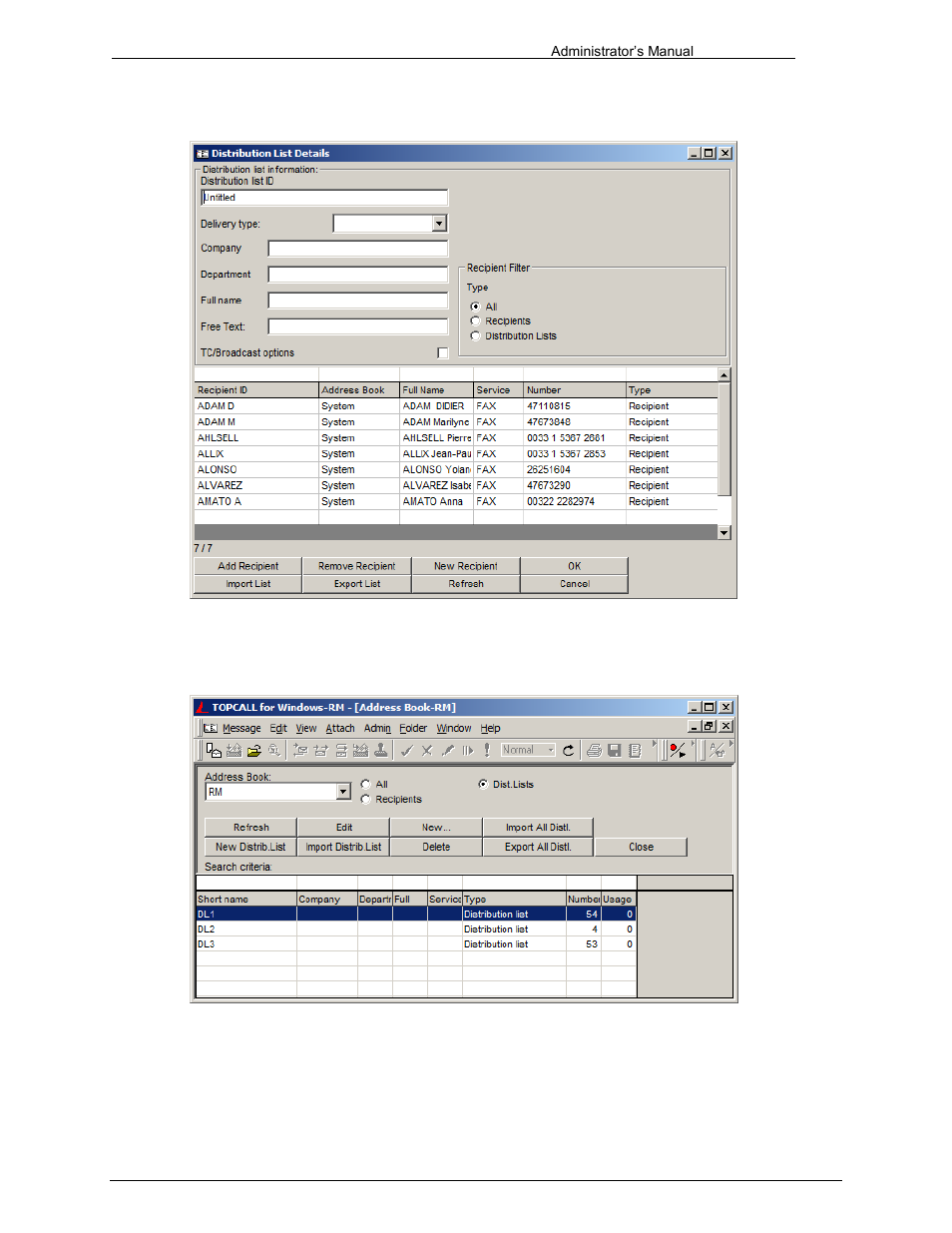Select the AHLSELL recipient row

coord(456,438)
